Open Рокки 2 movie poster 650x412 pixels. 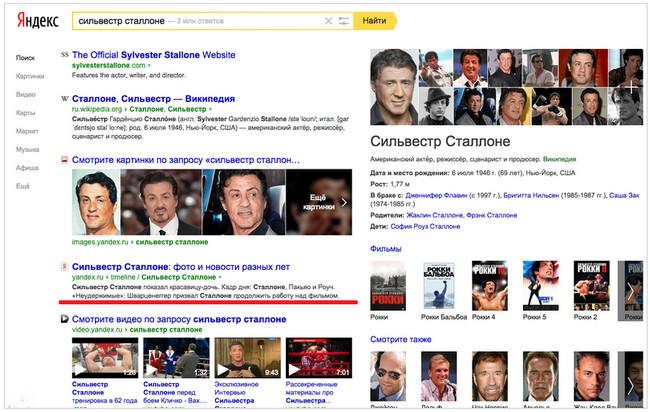pos(592,286)
